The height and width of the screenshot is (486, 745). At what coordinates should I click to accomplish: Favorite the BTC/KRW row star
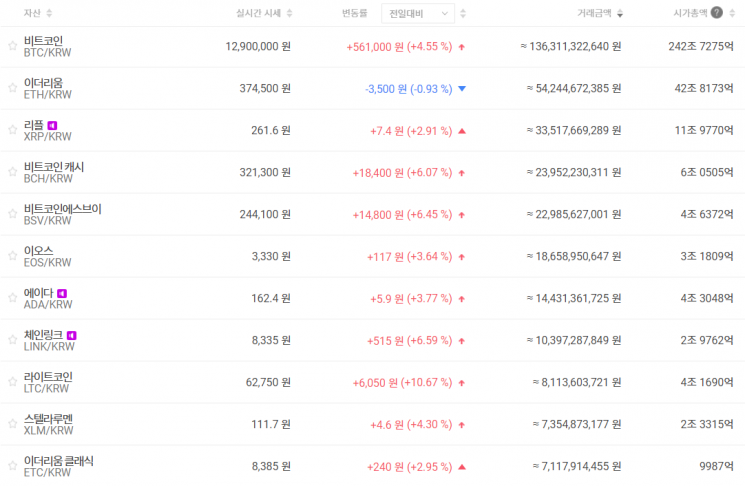pos(12,46)
